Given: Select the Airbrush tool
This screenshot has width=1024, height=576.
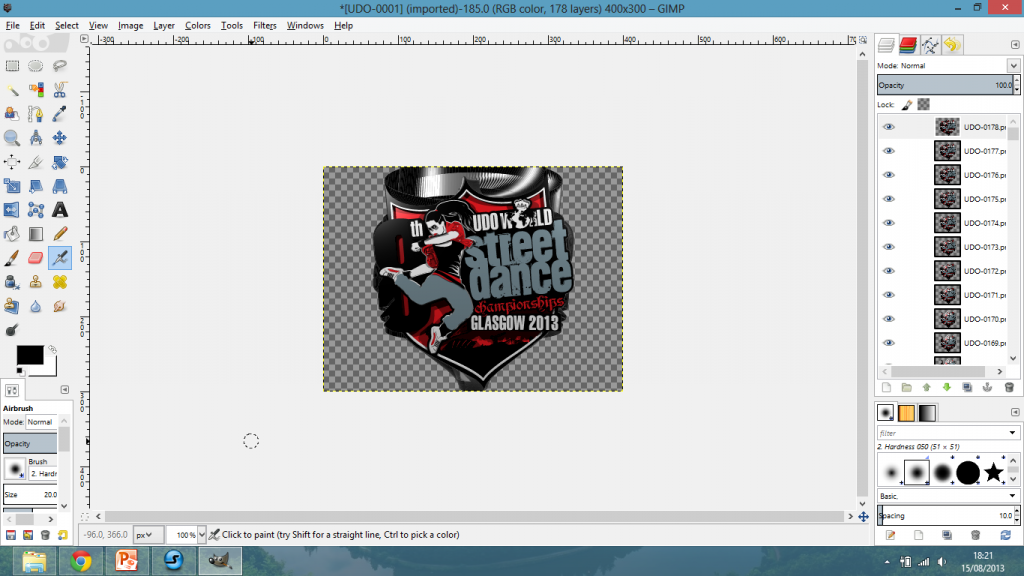Looking at the screenshot, I should (59, 258).
